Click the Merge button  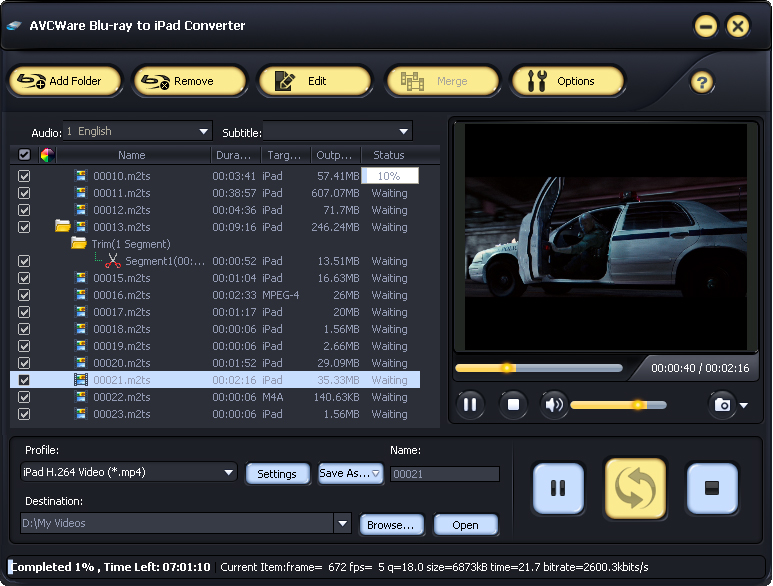pos(443,81)
